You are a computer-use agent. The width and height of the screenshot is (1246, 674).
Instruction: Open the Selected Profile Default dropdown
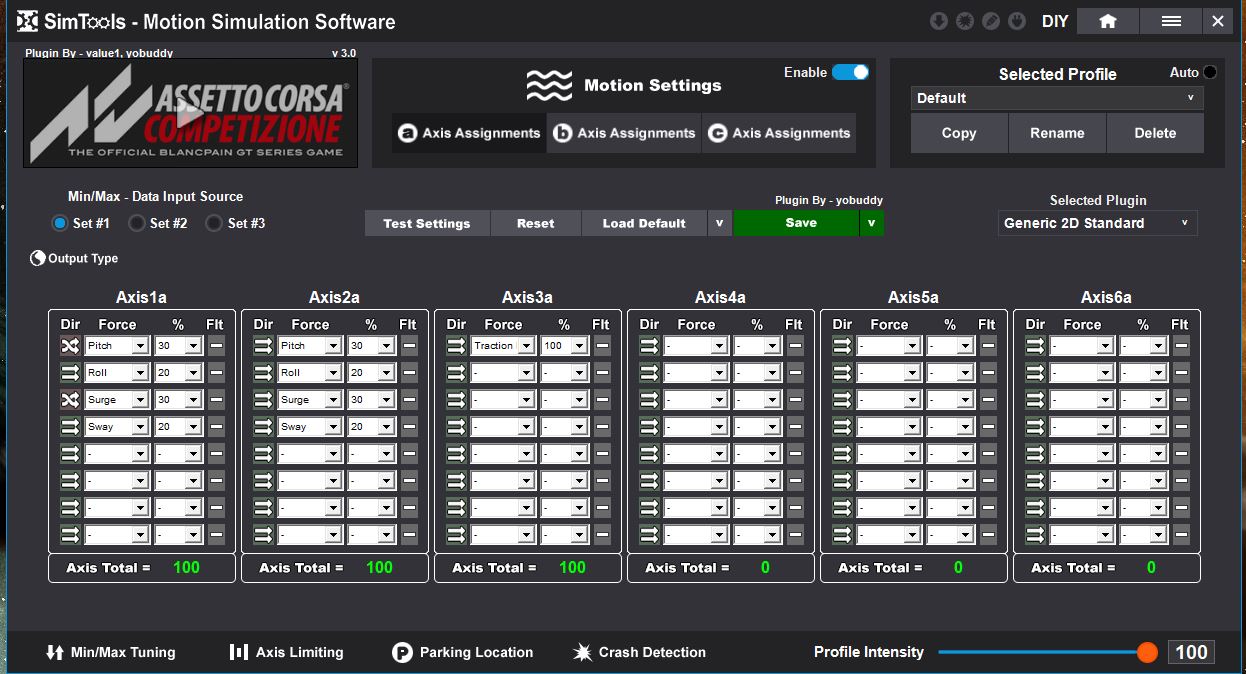click(1057, 98)
